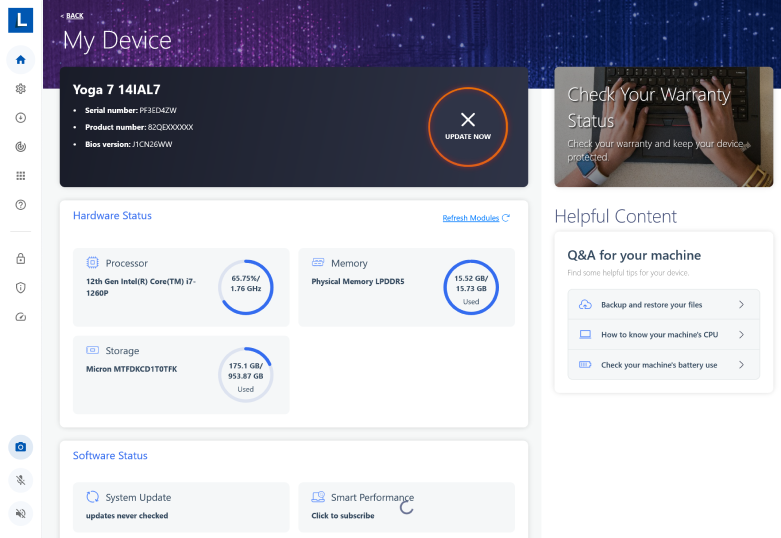Viewport: 781px width, 538px height.
Task: Open Check your machine's battery use
Action: [663, 365]
